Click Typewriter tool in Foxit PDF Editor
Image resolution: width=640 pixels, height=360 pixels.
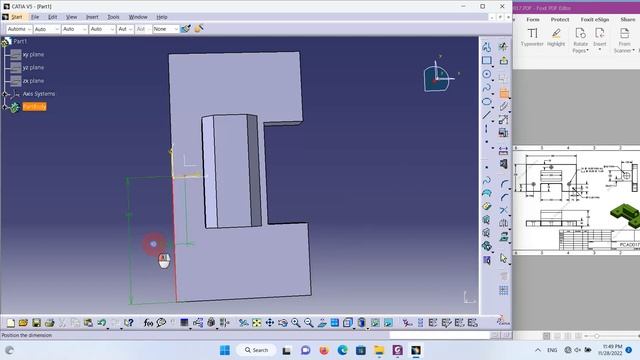pyautogui.click(x=532, y=37)
